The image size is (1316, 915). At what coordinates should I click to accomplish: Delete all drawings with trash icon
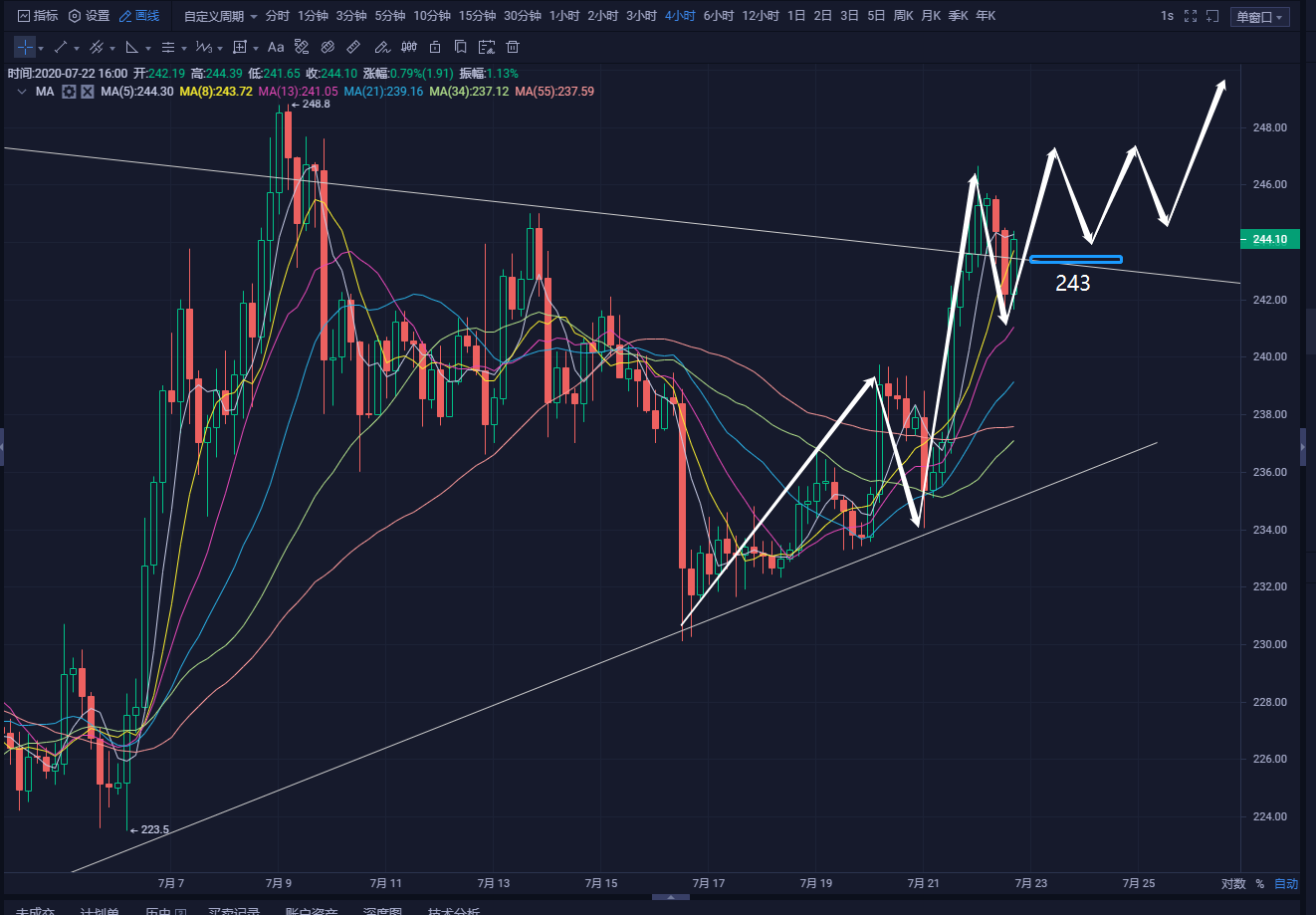(513, 47)
